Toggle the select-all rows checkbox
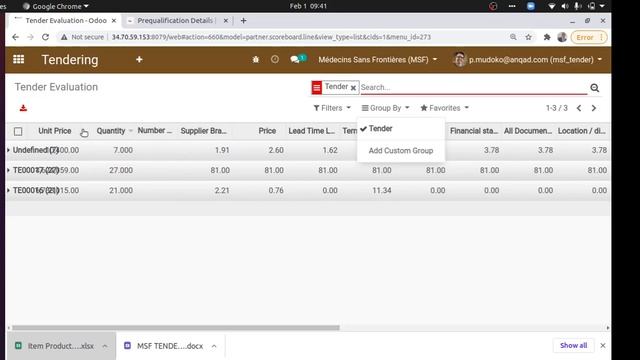640x360 pixels. pyautogui.click(x=18, y=131)
